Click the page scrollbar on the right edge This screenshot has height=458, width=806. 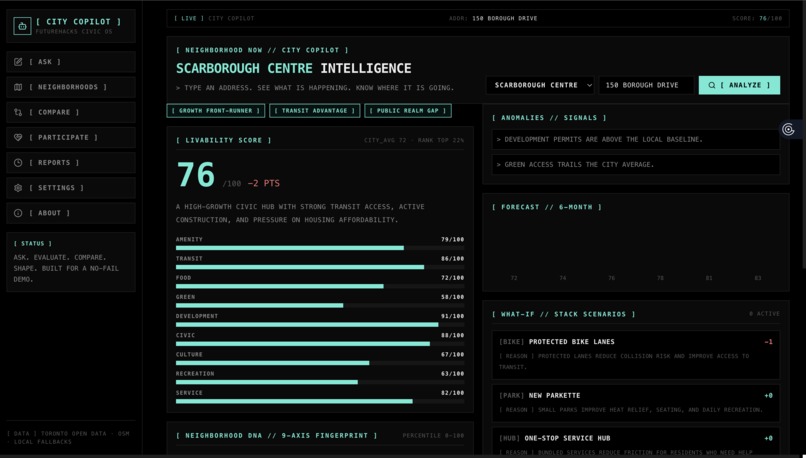click(803, 136)
